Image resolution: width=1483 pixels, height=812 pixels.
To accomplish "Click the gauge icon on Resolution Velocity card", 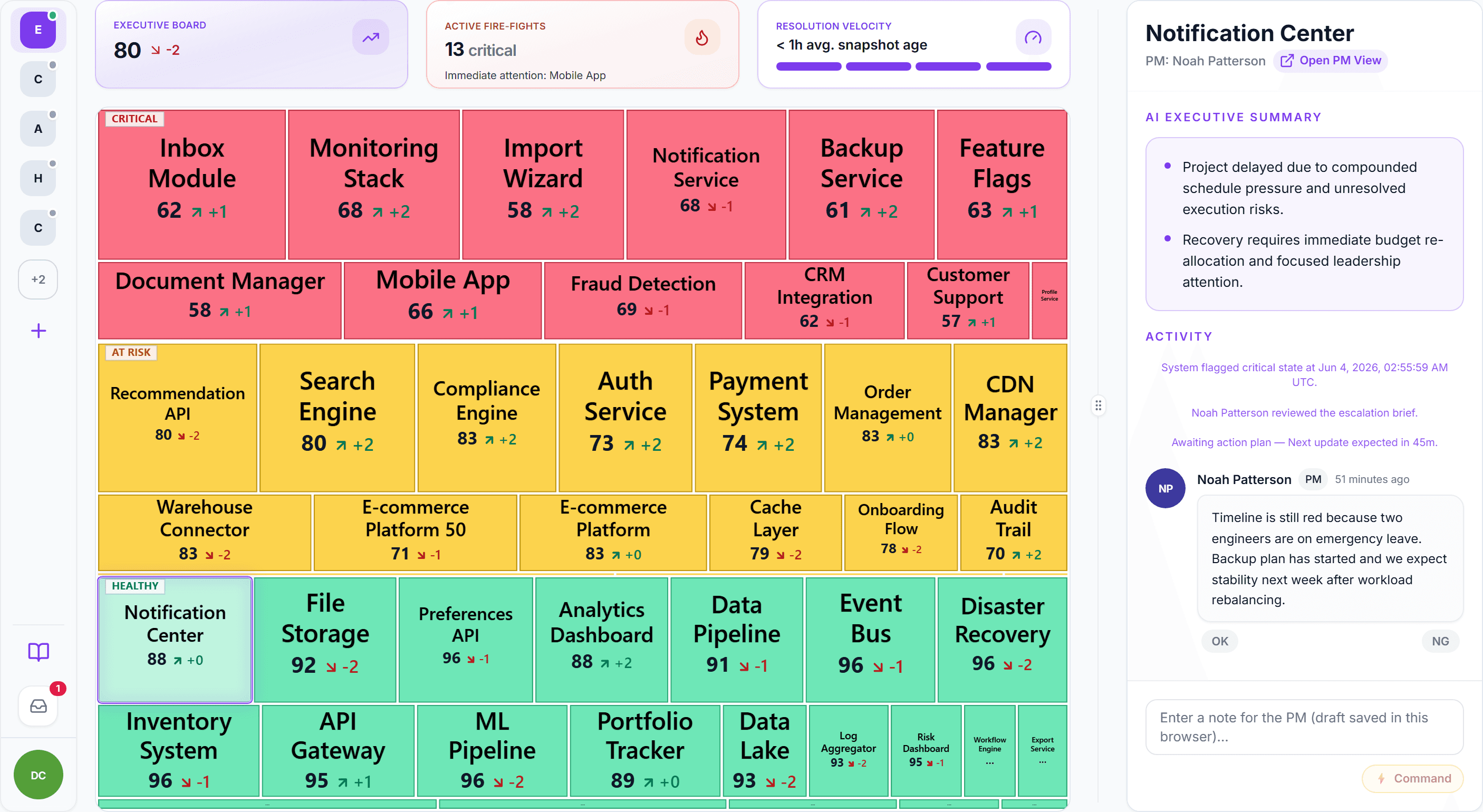I will pos(1033,38).
